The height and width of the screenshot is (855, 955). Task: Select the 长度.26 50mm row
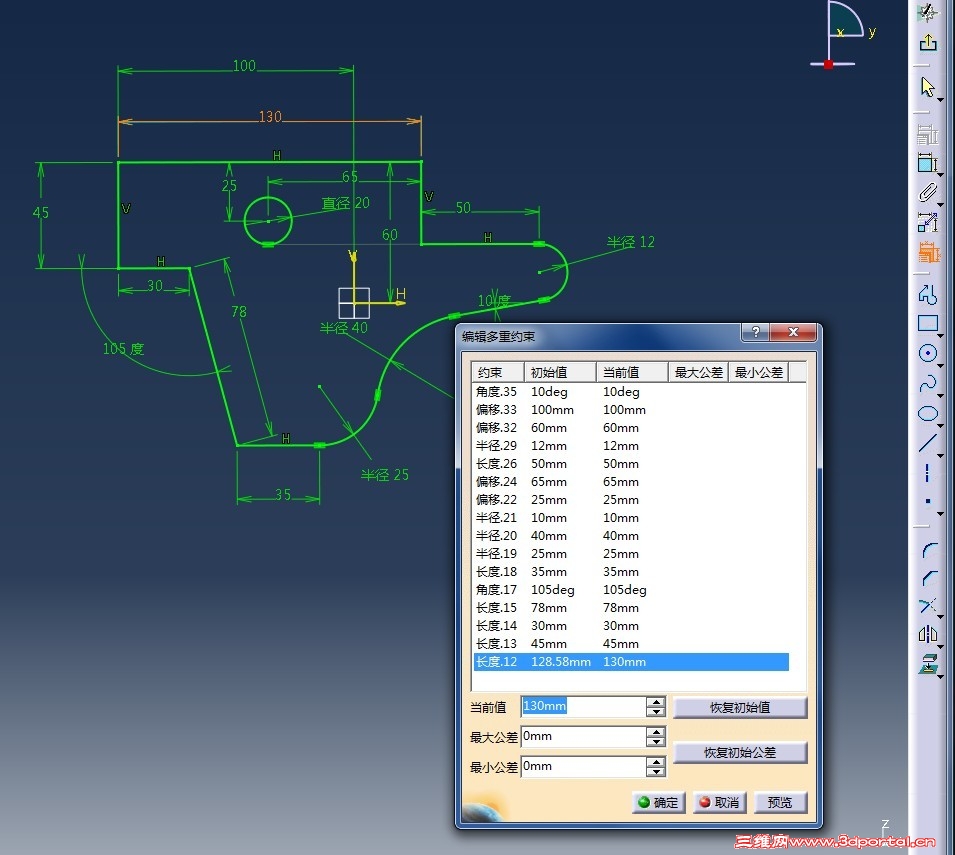[x=631, y=463]
